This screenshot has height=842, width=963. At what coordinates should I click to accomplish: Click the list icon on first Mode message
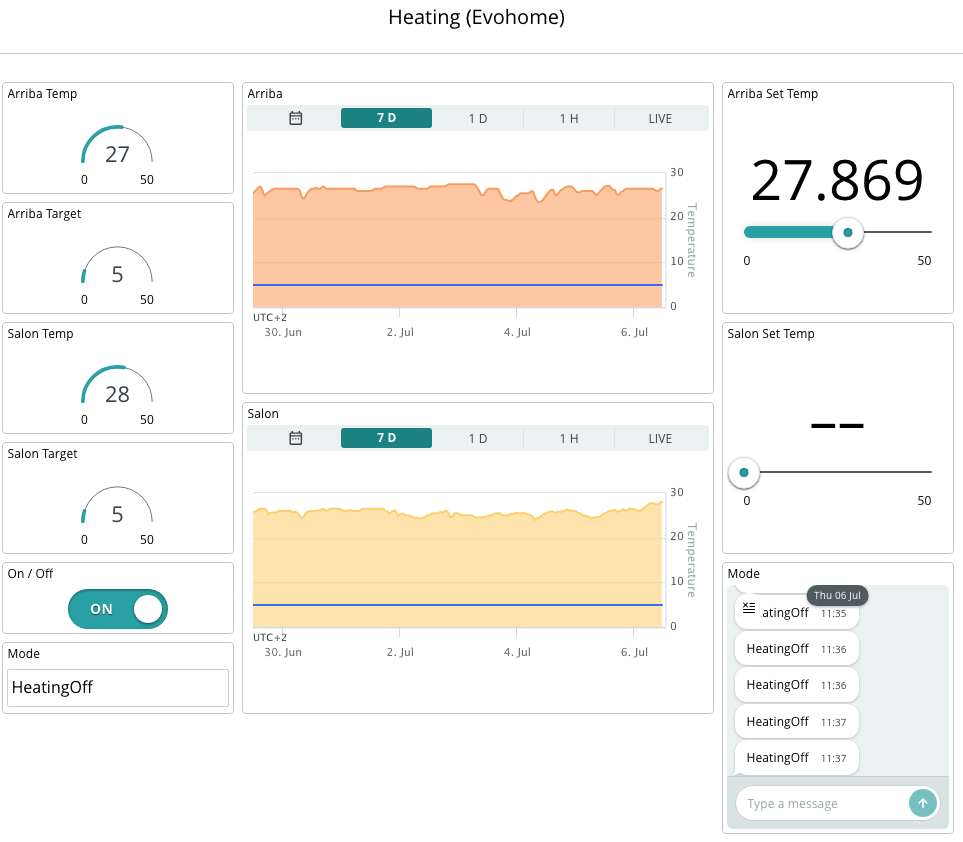(x=749, y=608)
